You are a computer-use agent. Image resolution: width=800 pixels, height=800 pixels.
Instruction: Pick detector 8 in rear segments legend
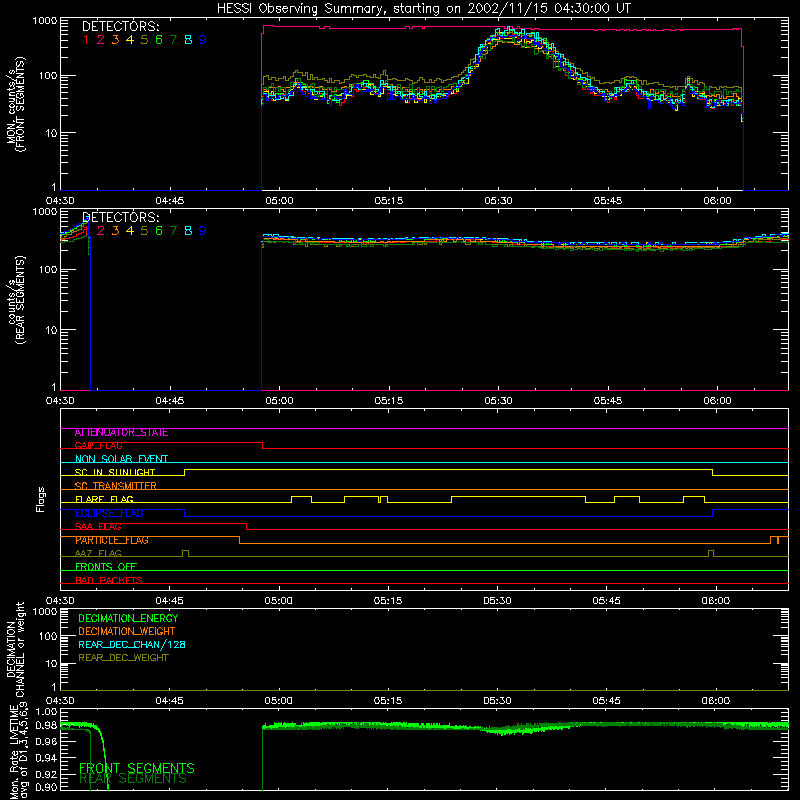[188, 231]
